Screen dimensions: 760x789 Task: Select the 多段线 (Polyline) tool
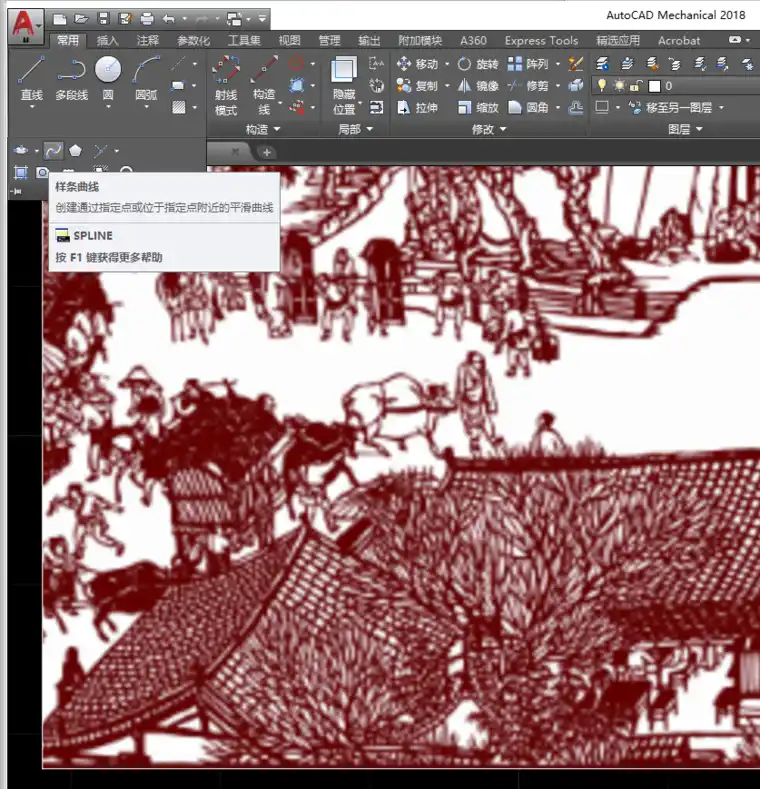tap(71, 78)
